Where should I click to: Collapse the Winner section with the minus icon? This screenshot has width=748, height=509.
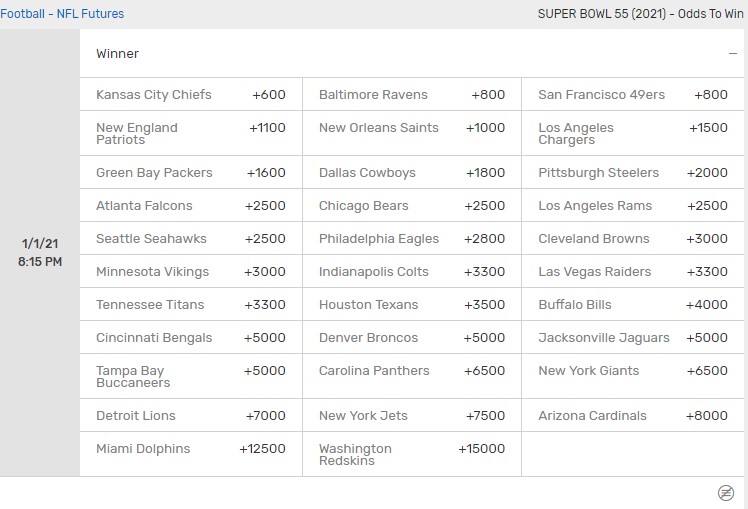733,54
